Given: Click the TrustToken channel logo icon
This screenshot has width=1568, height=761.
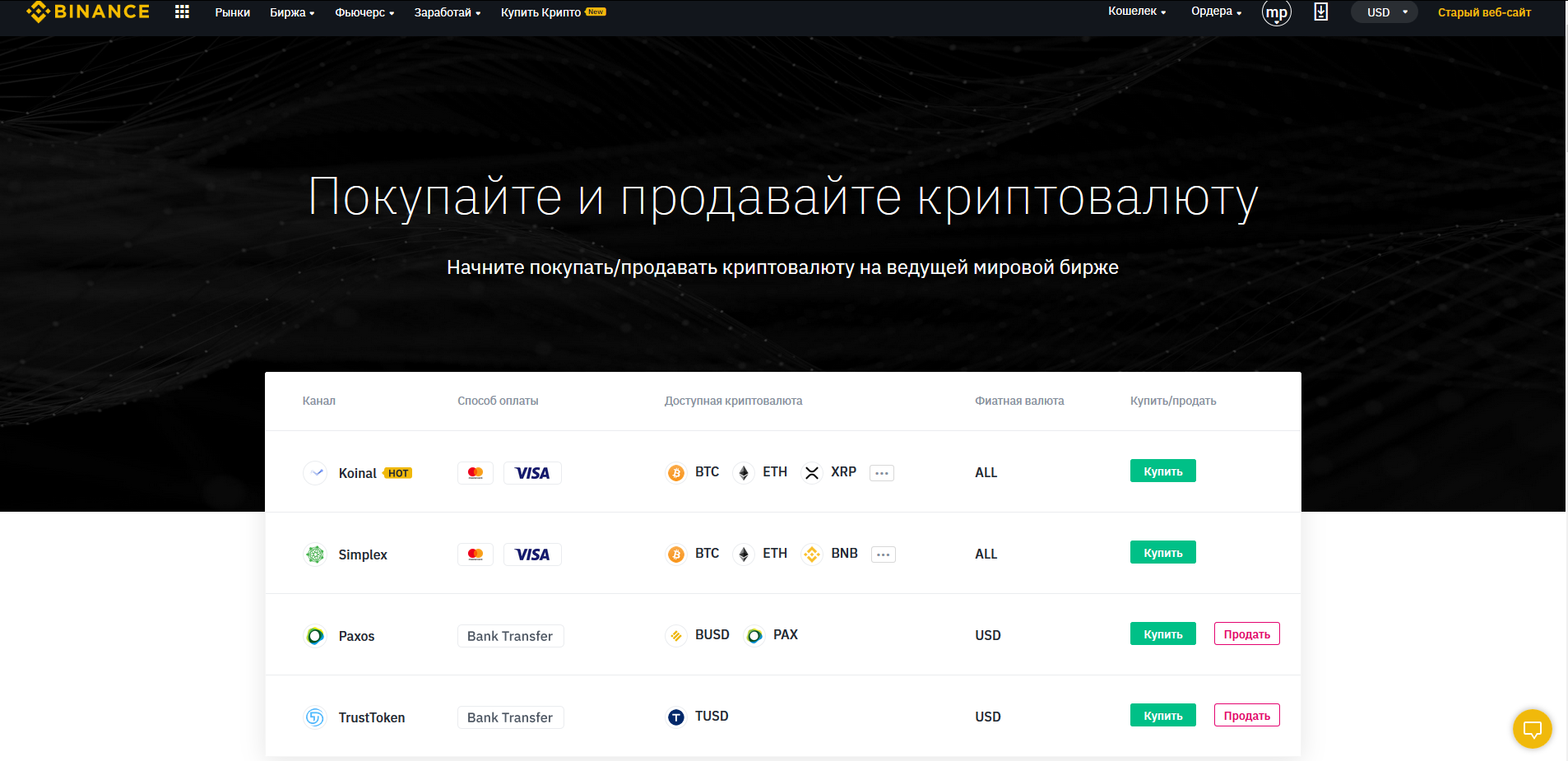Looking at the screenshot, I should click(315, 717).
